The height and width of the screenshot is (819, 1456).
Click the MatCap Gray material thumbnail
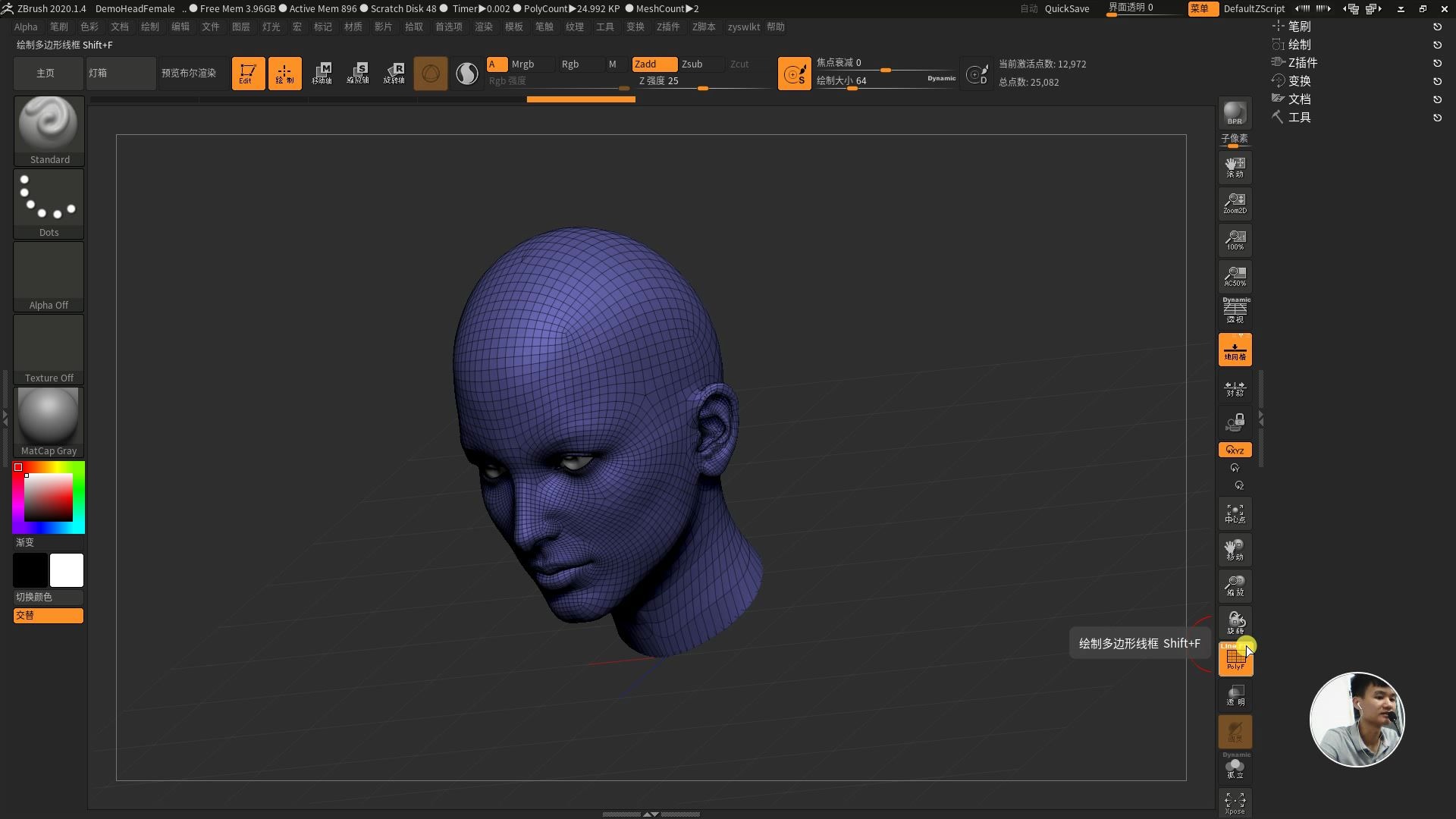coord(49,417)
